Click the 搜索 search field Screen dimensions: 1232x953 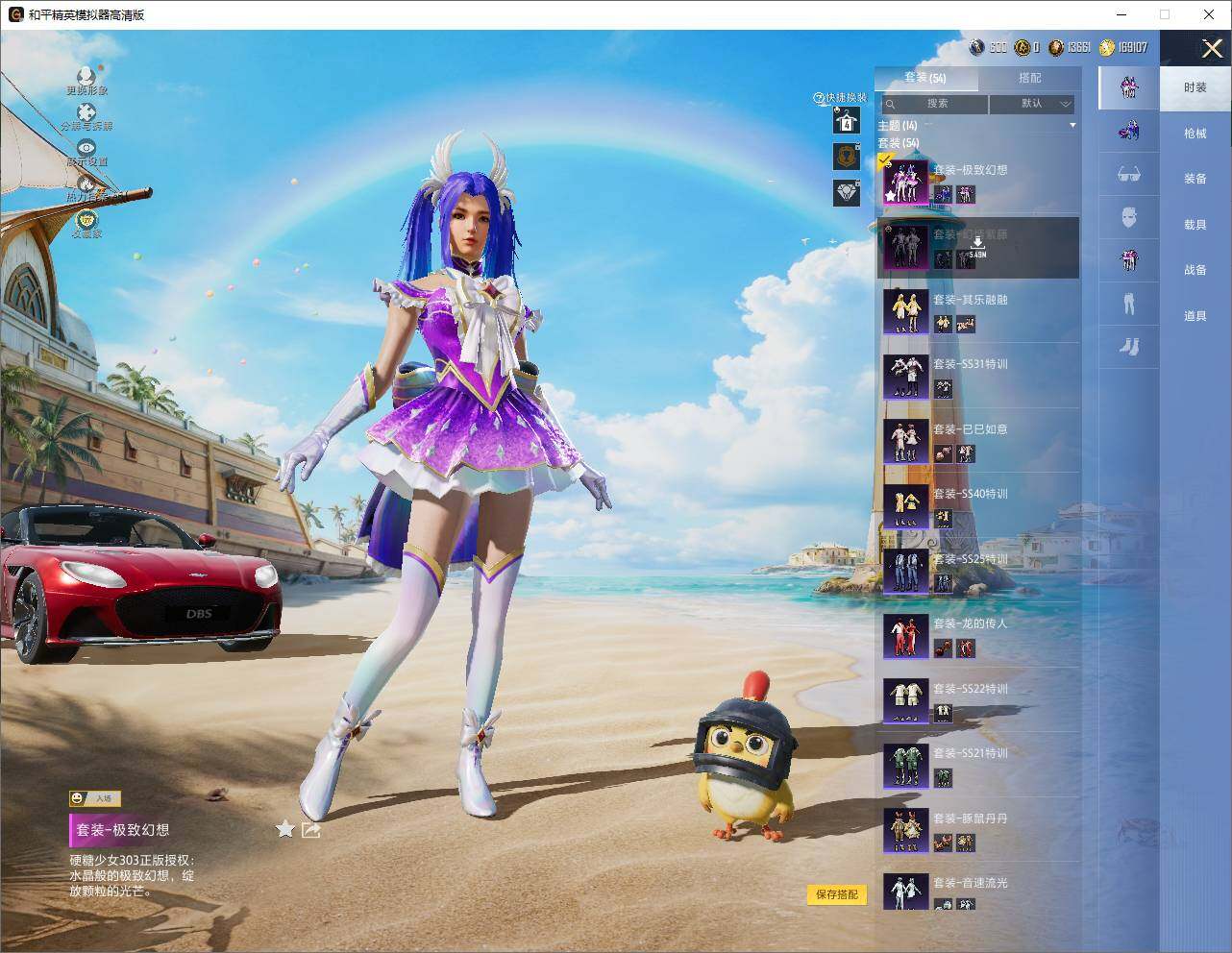click(933, 104)
